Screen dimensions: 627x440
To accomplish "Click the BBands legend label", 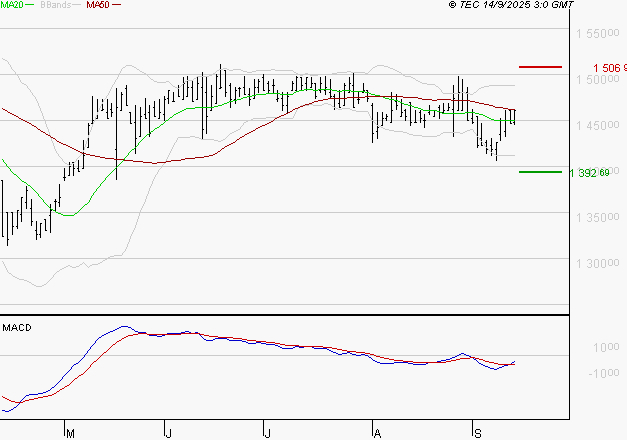I will (x=56, y=5).
